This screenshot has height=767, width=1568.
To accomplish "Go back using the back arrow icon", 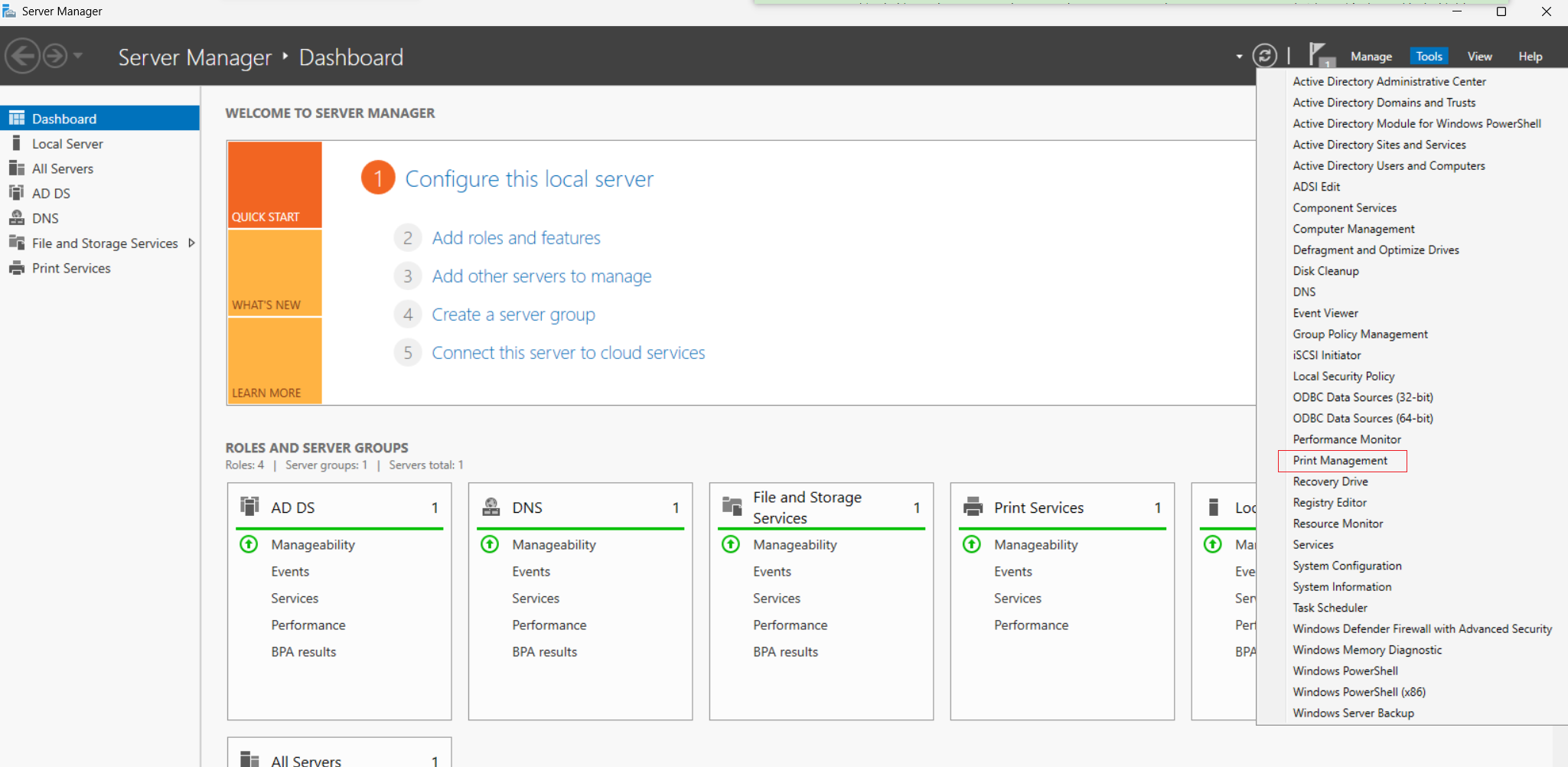I will click(x=22, y=56).
